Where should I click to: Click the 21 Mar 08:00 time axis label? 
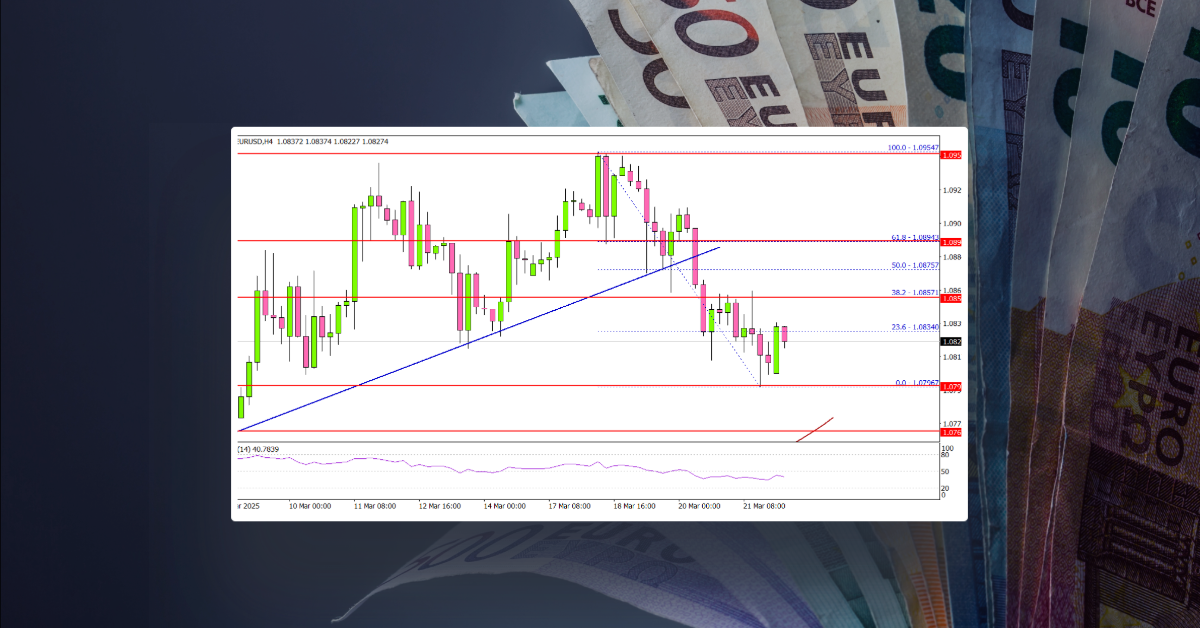tap(766, 506)
